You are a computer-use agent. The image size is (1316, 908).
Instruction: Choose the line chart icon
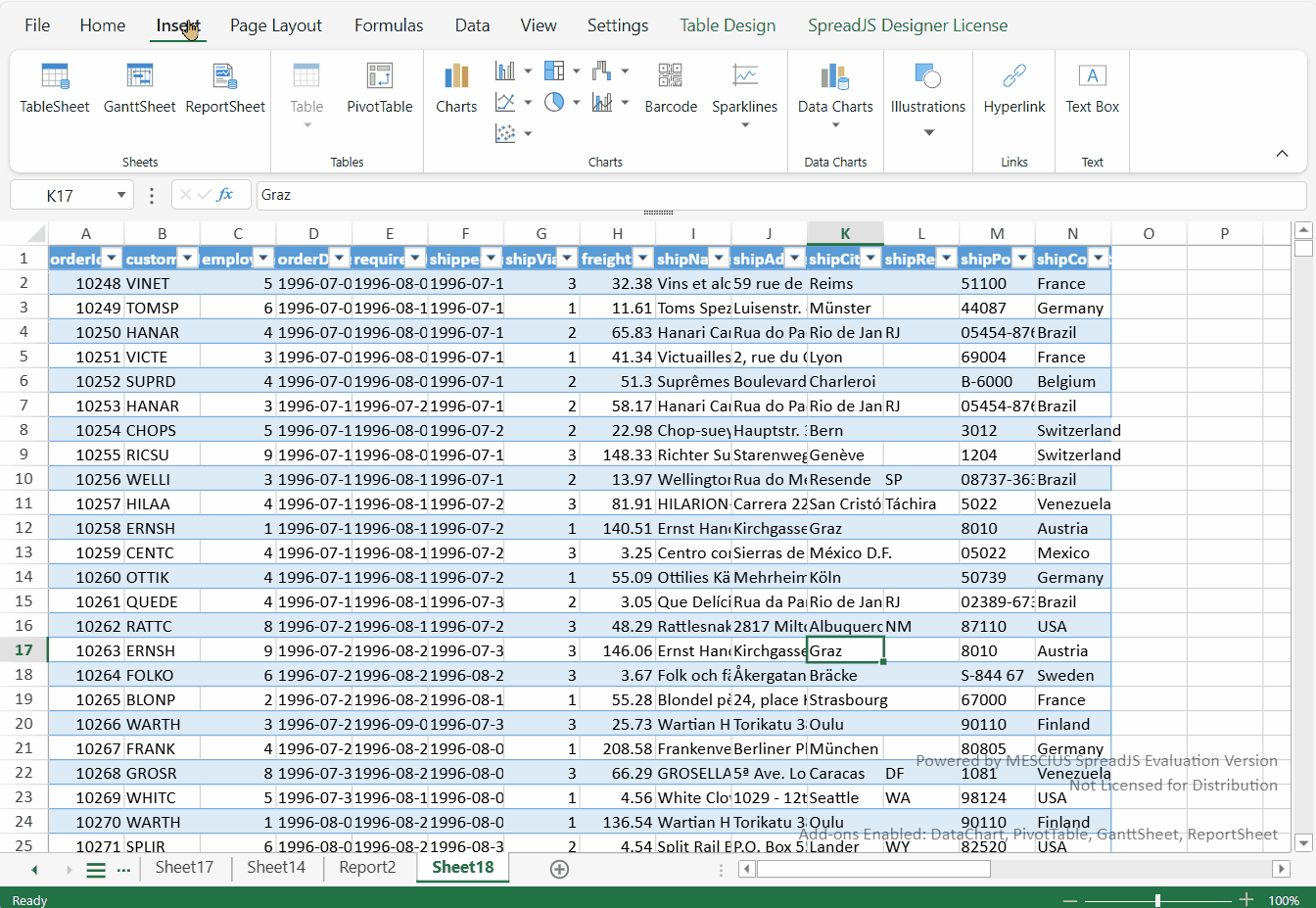click(x=505, y=102)
